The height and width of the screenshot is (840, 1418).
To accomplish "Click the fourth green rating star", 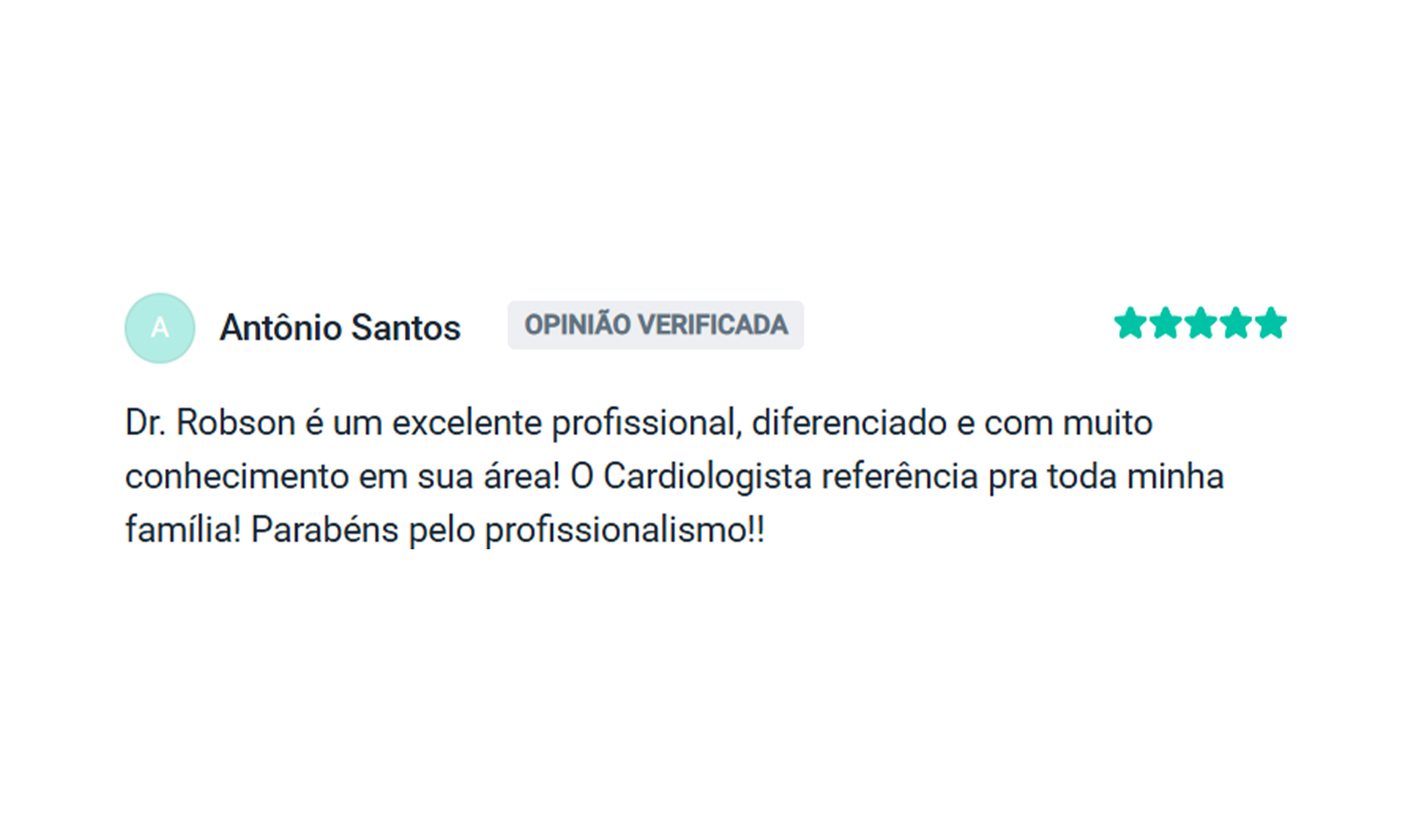I will [1236, 324].
